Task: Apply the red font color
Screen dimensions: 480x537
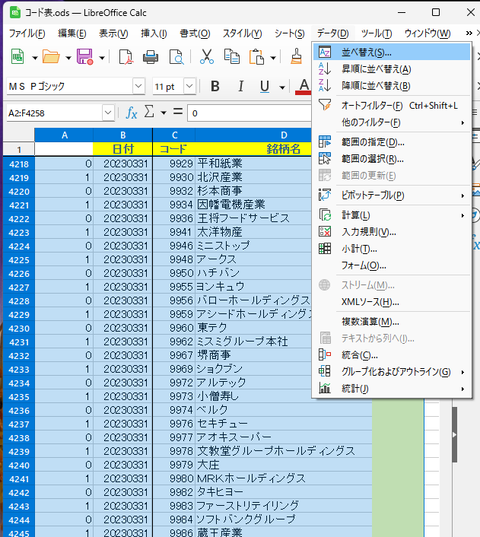Action: [303, 86]
